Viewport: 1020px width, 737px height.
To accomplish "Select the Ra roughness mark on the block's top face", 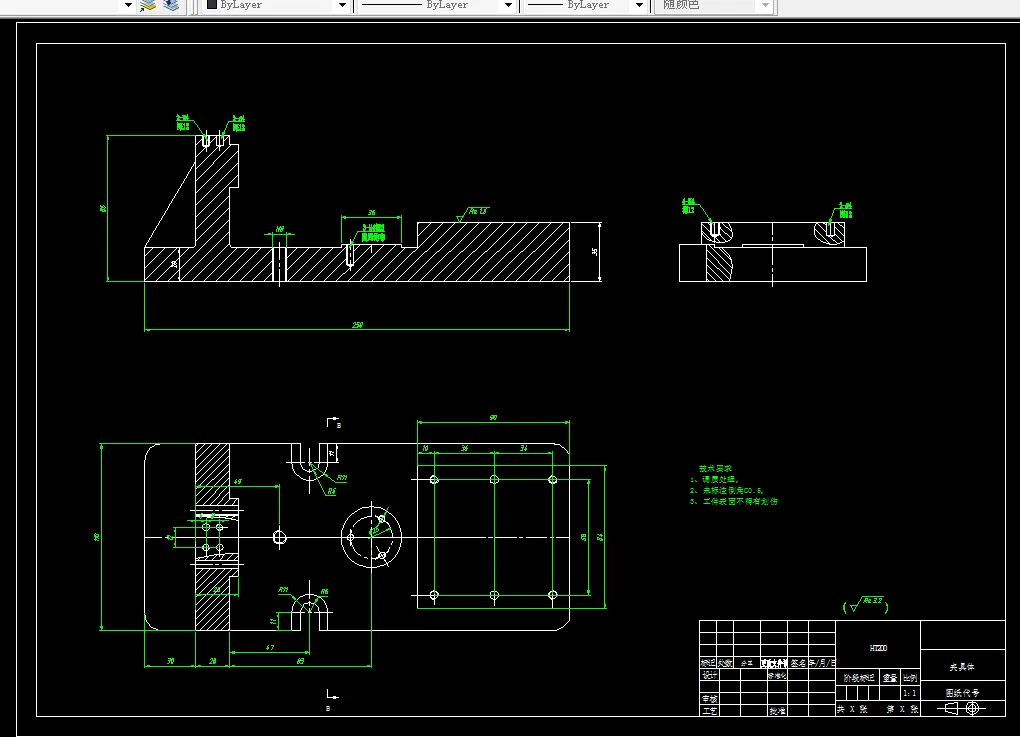I will click(472, 214).
